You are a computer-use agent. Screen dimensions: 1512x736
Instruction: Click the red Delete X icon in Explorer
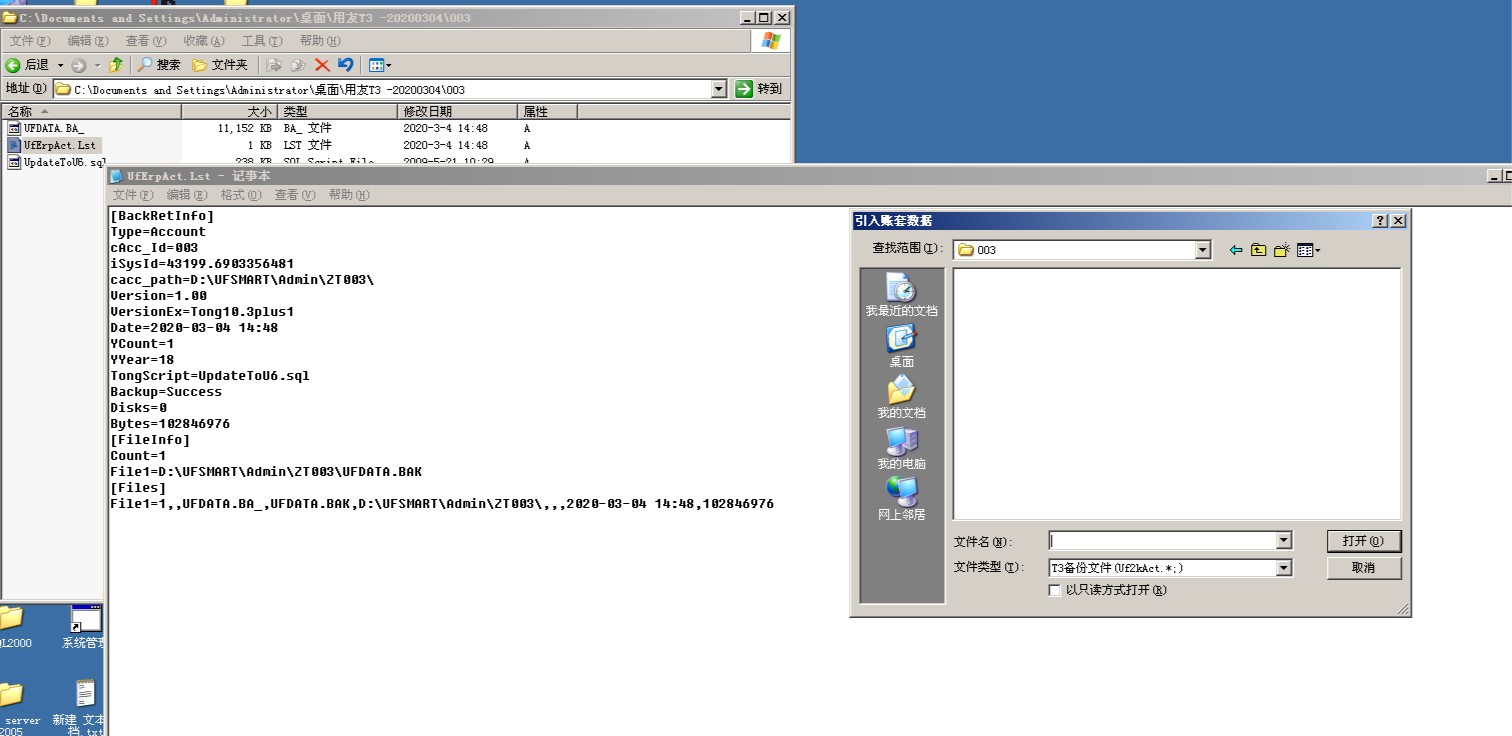[322, 65]
